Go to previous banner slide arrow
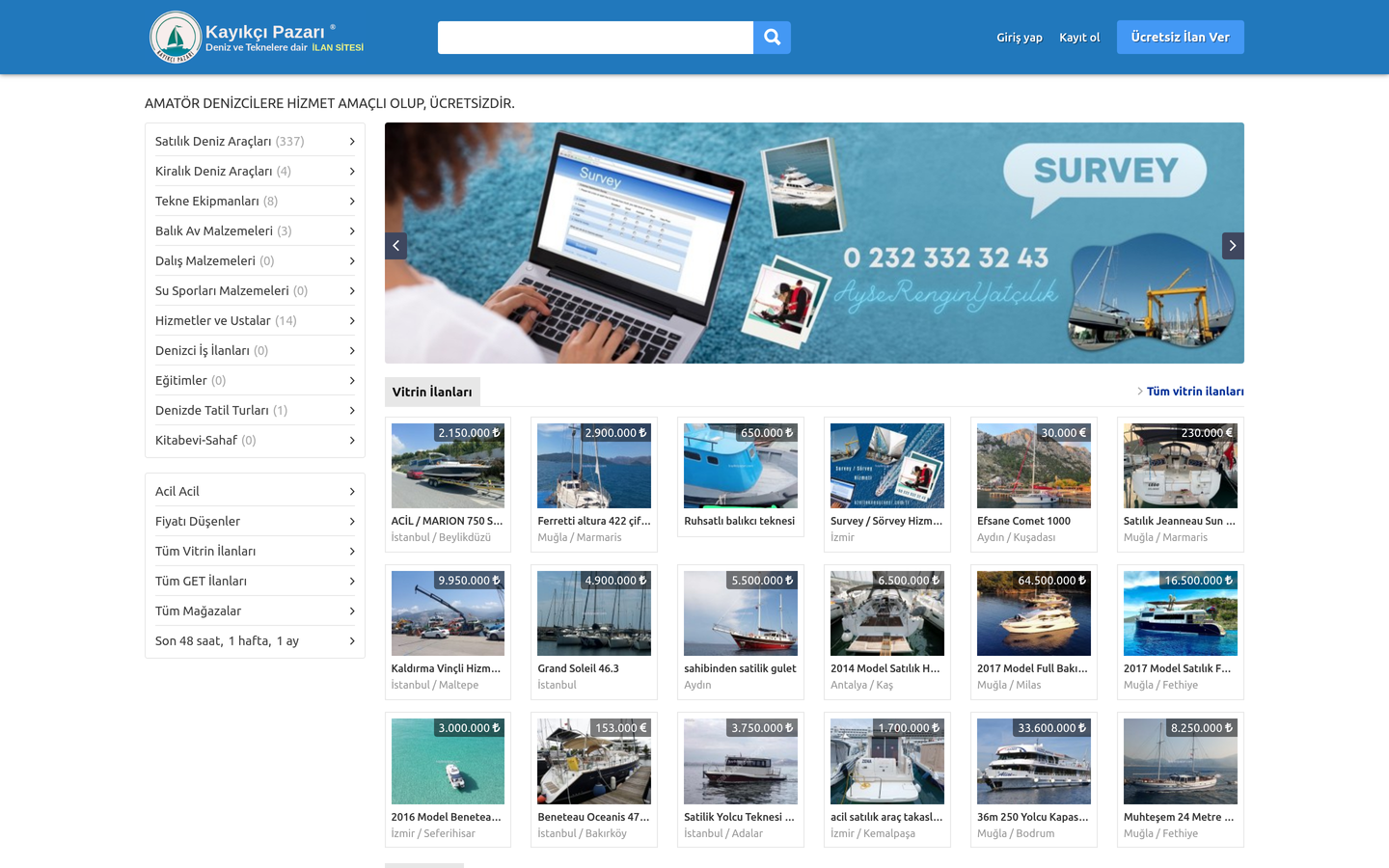The height and width of the screenshot is (868, 1389). point(395,246)
